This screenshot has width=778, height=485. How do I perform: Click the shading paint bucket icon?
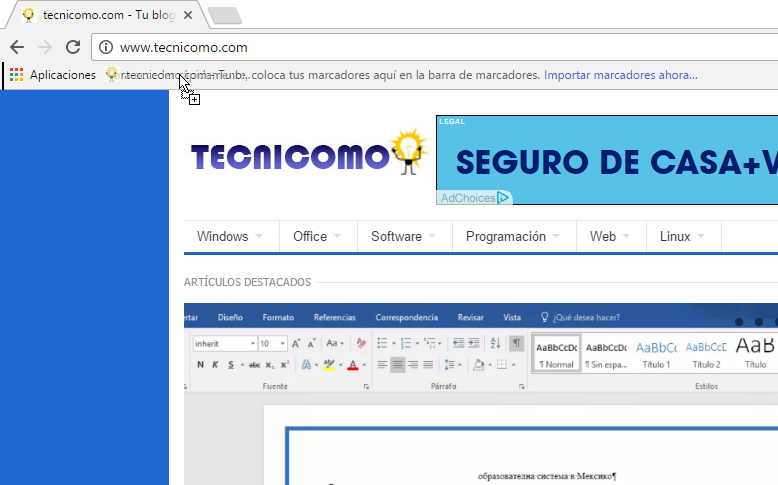coord(479,365)
